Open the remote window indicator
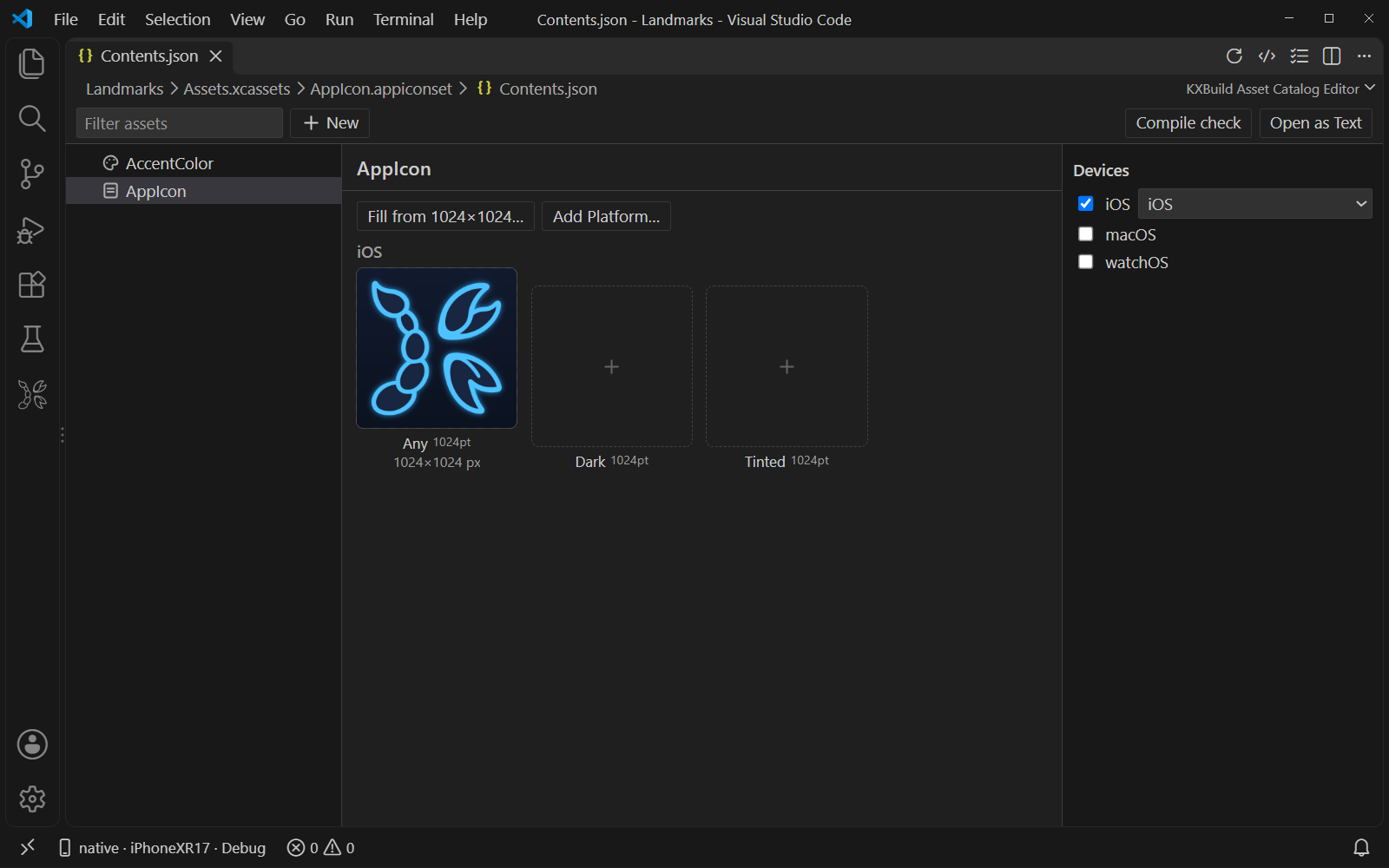The image size is (1389, 868). (28, 847)
